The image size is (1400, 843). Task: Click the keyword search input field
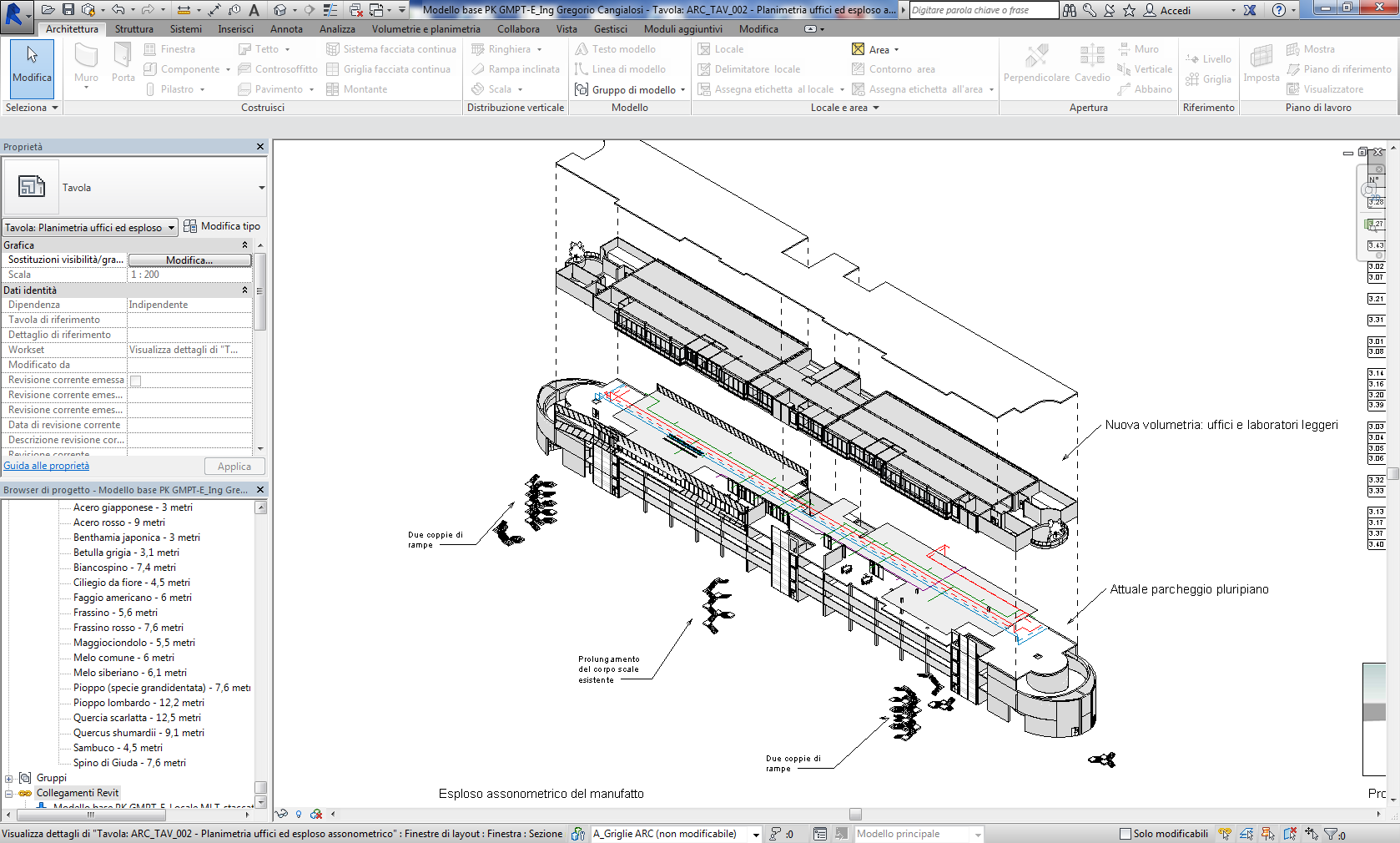(984, 10)
